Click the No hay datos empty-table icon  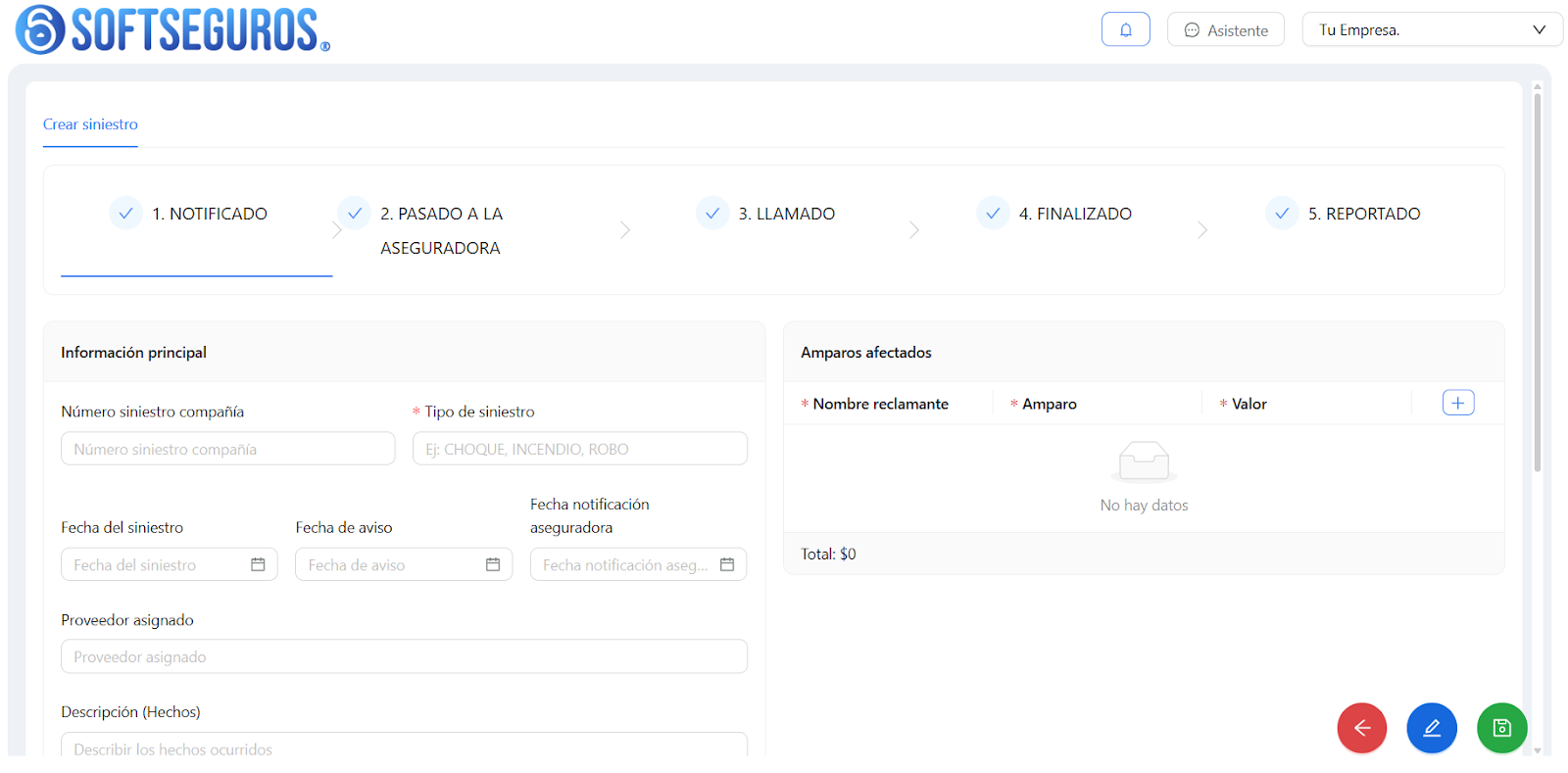point(1144,460)
